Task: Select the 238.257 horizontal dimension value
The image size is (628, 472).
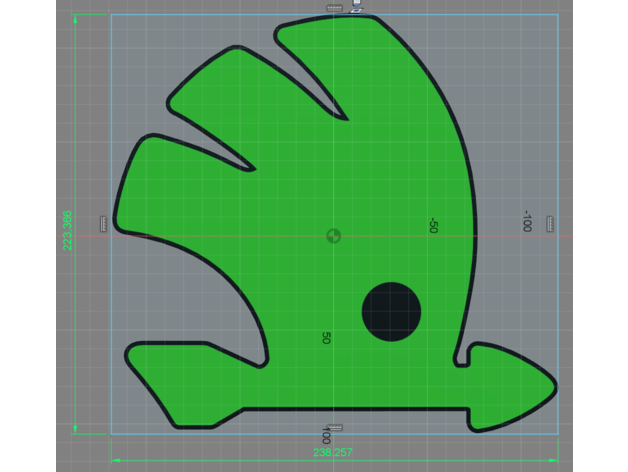Action: coord(335,452)
